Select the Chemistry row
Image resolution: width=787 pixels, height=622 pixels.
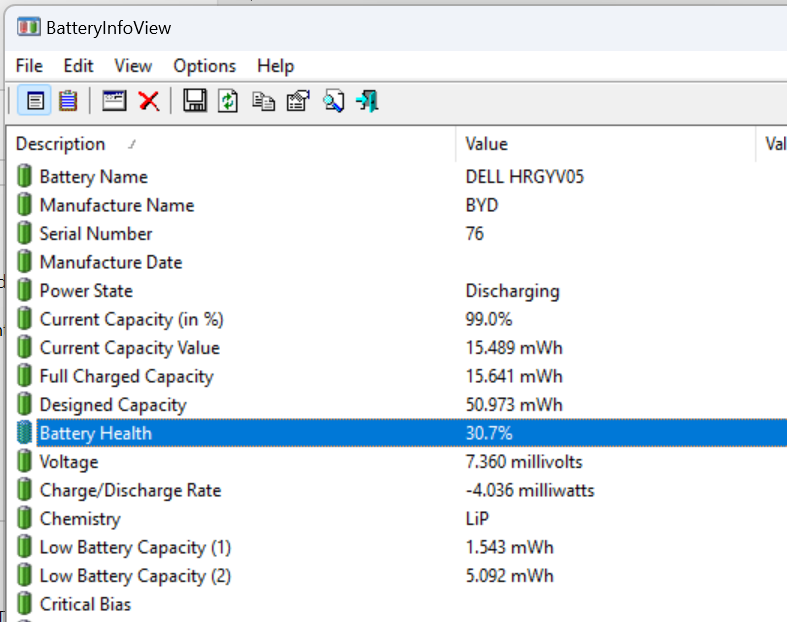tap(397, 518)
